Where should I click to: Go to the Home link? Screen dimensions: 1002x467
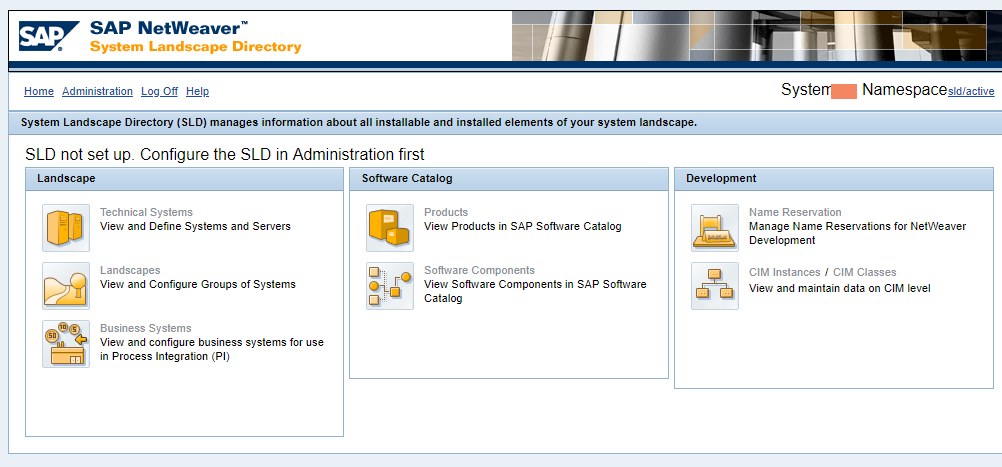coord(39,91)
